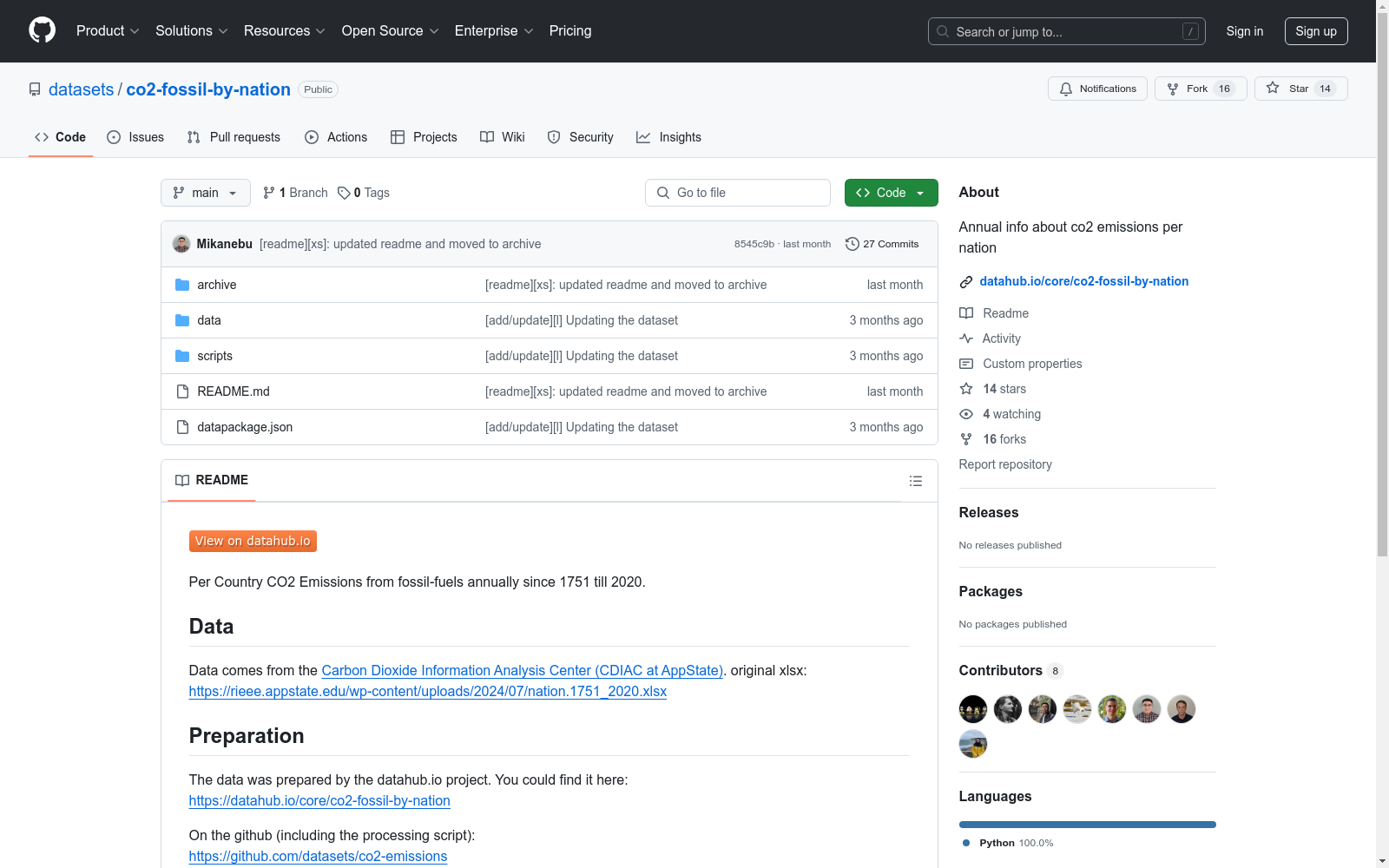
Task: View the 14 stars link
Action: [993, 389]
